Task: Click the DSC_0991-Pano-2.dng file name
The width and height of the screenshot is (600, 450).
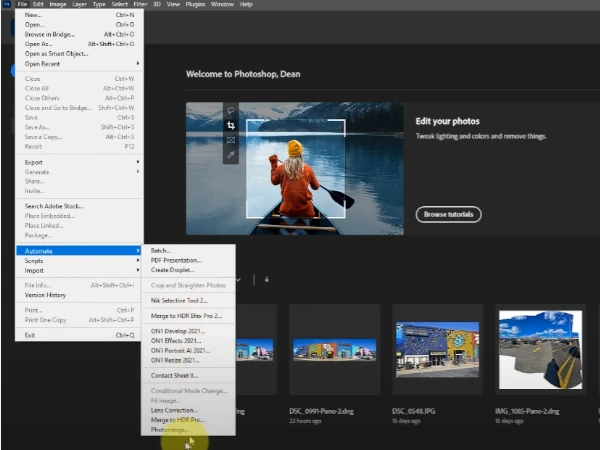Action: pos(321,411)
